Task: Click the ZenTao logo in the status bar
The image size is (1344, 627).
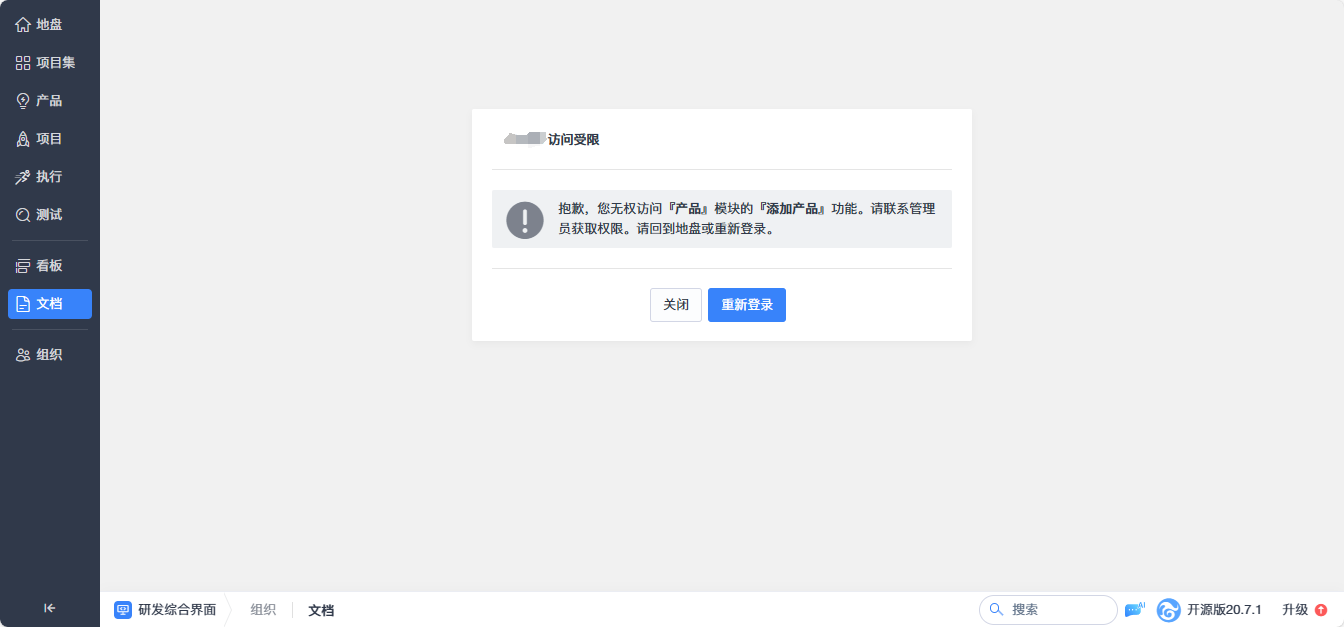Action: click(x=1168, y=609)
